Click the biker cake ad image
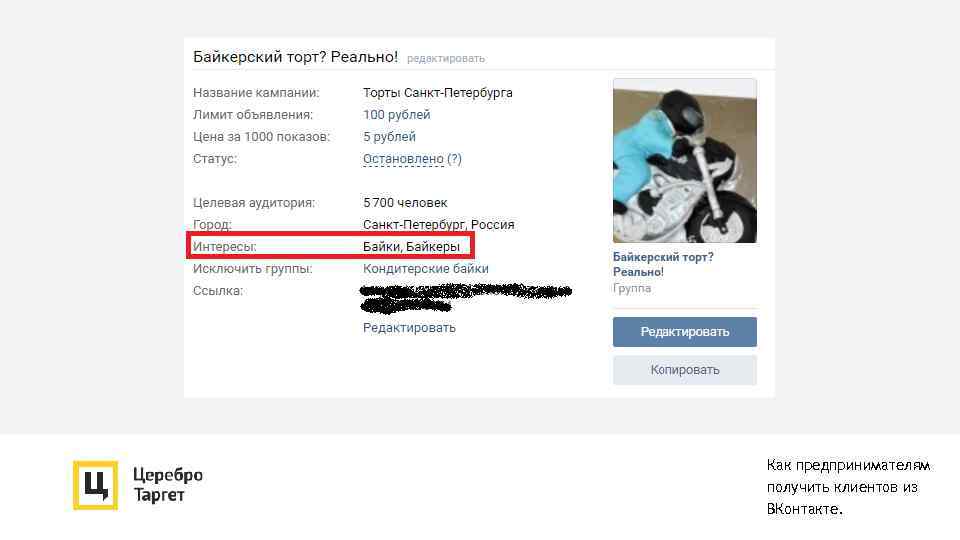This screenshot has width=960, height=540. pyautogui.click(x=684, y=160)
